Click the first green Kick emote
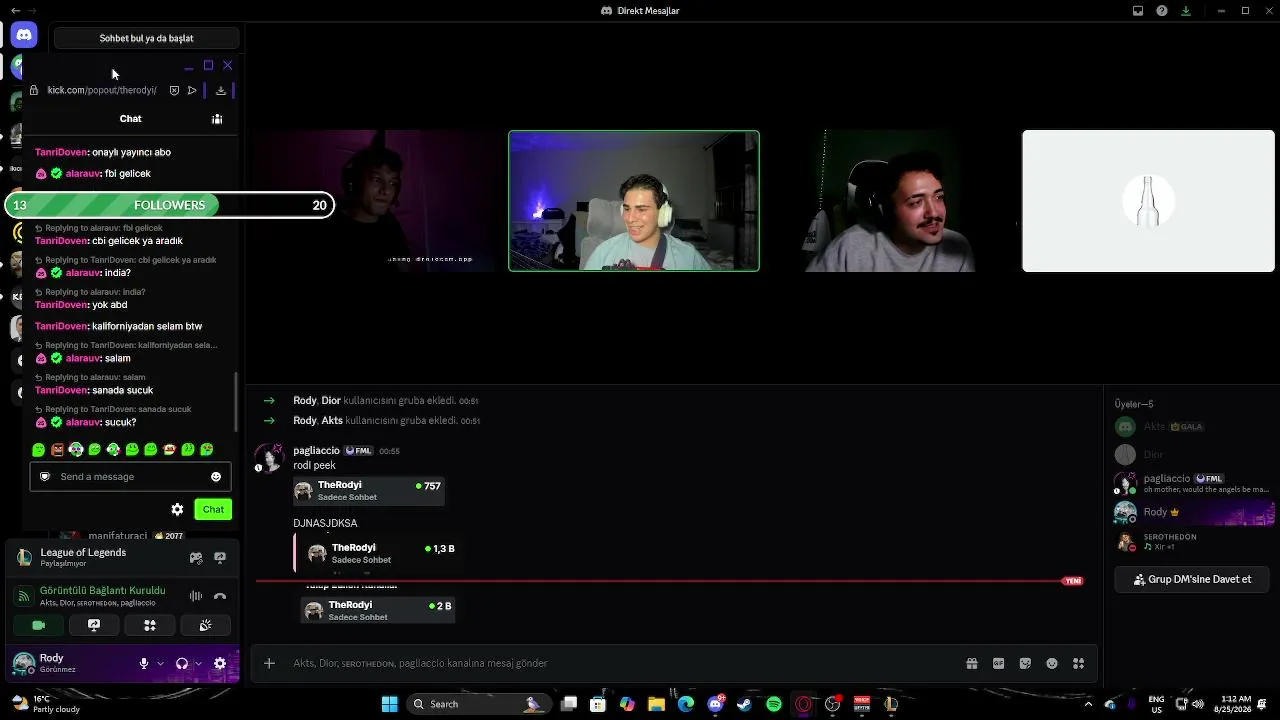This screenshot has height=720, width=1280. tap(39, 450)
